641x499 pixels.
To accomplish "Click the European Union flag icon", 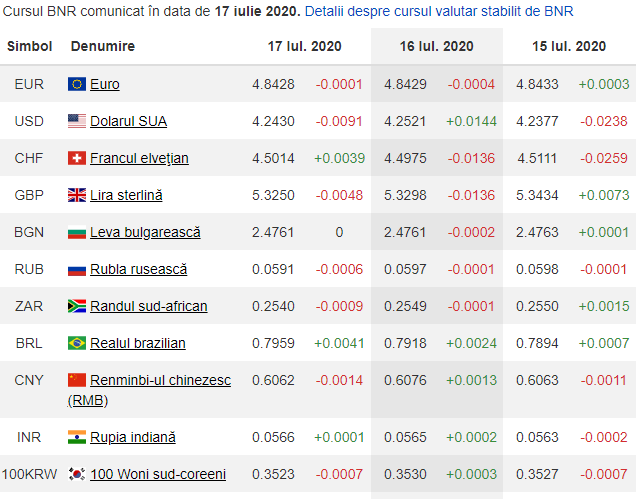I will coord(76,84).
